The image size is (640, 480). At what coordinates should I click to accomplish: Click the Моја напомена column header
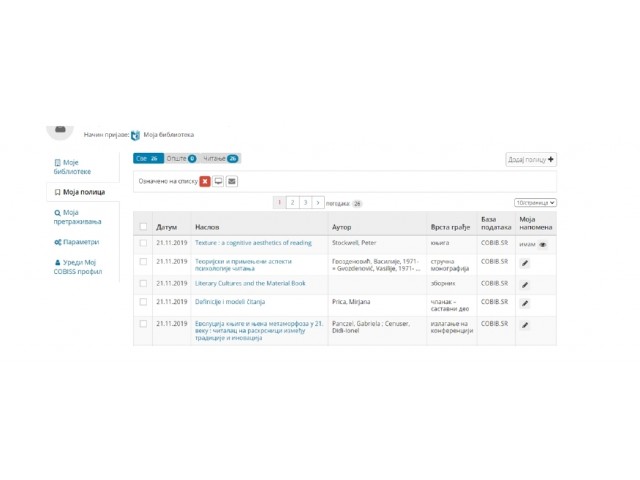(536, 223)
